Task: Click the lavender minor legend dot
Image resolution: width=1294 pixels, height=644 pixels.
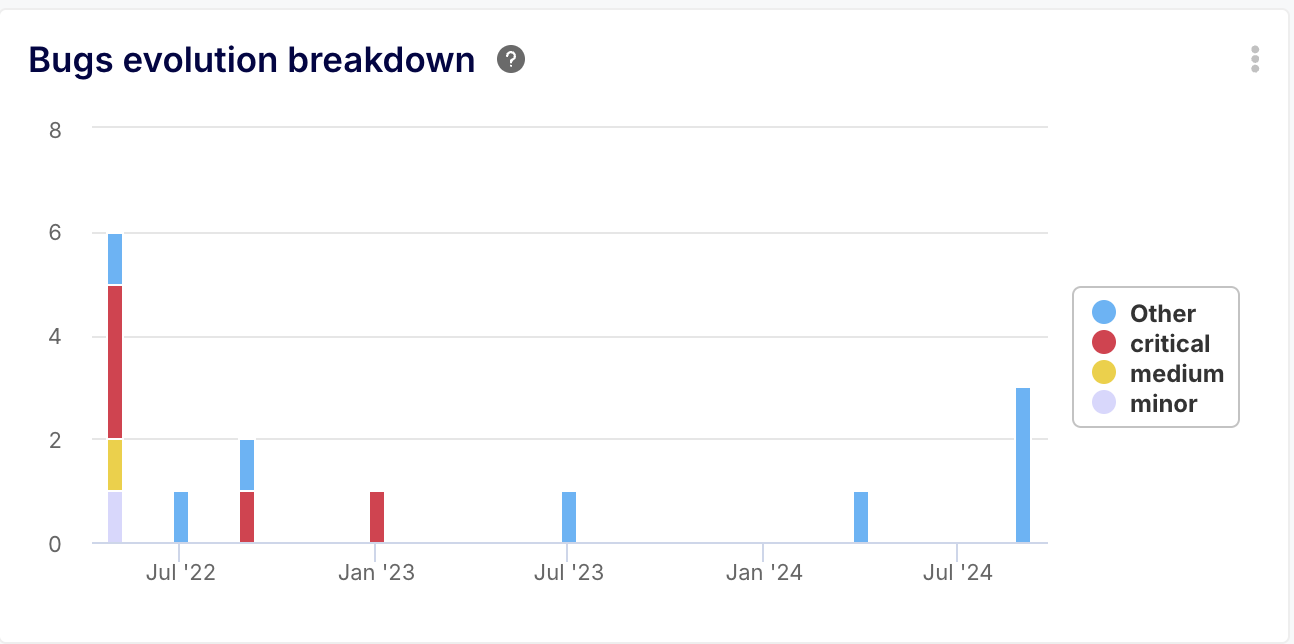Action: pos(1104,403)
